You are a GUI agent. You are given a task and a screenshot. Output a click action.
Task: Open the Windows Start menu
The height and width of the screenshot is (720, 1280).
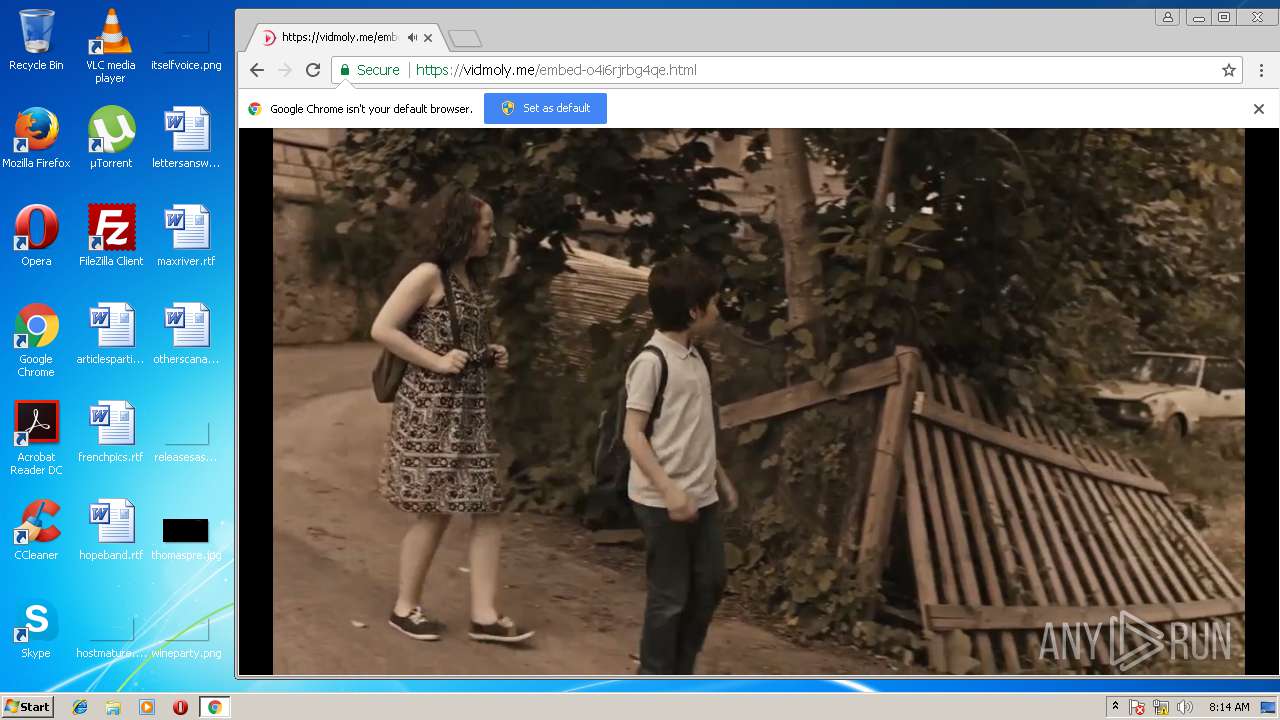pos(27,707)
